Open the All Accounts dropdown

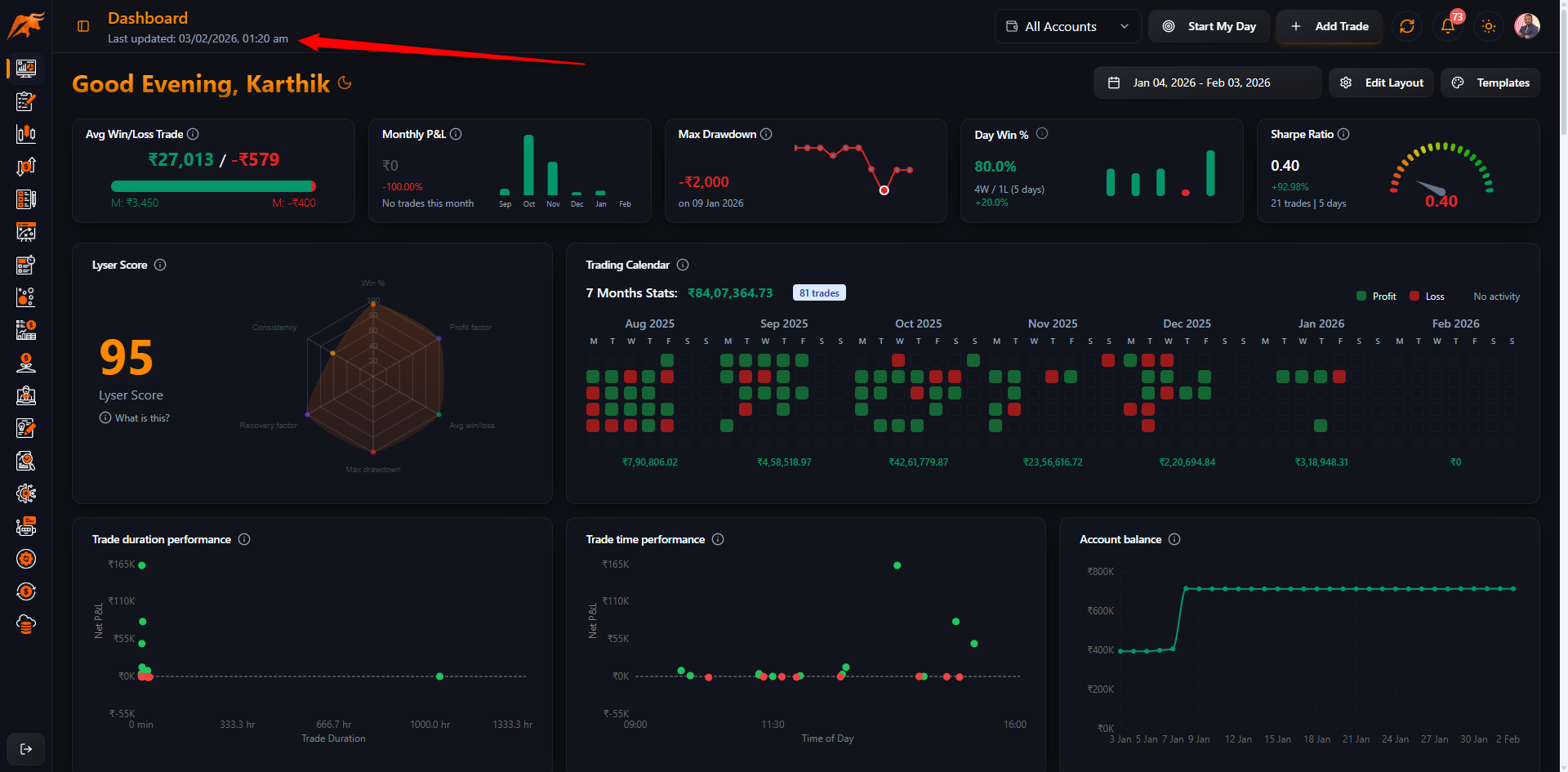tap(1067, 25)
